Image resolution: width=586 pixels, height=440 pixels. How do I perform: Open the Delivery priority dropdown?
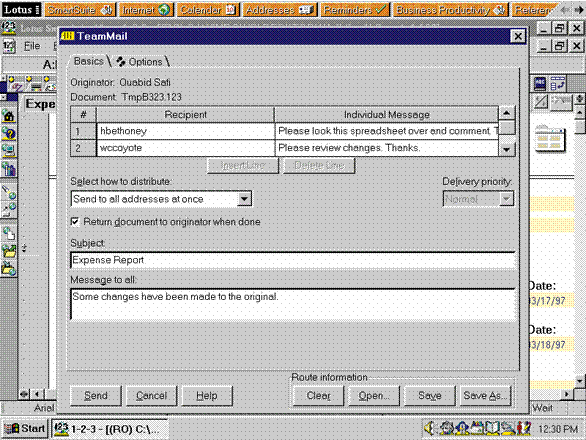point(506,199)
